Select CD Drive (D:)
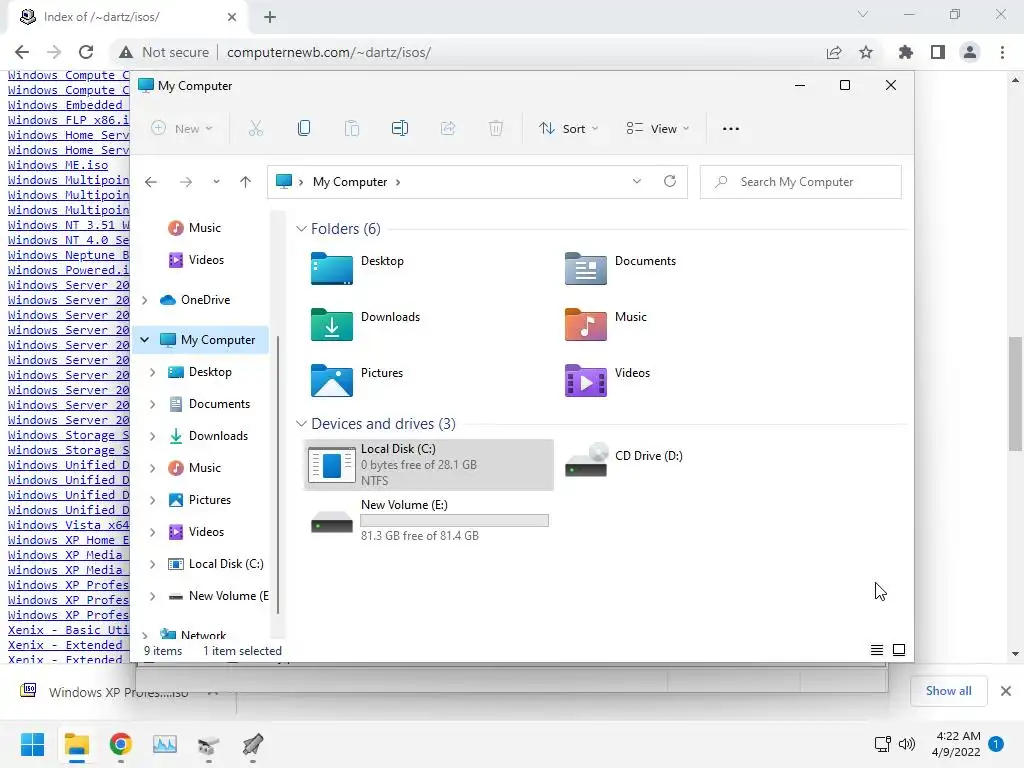This screenshot has height=768, width=1024. click(626, 460)
